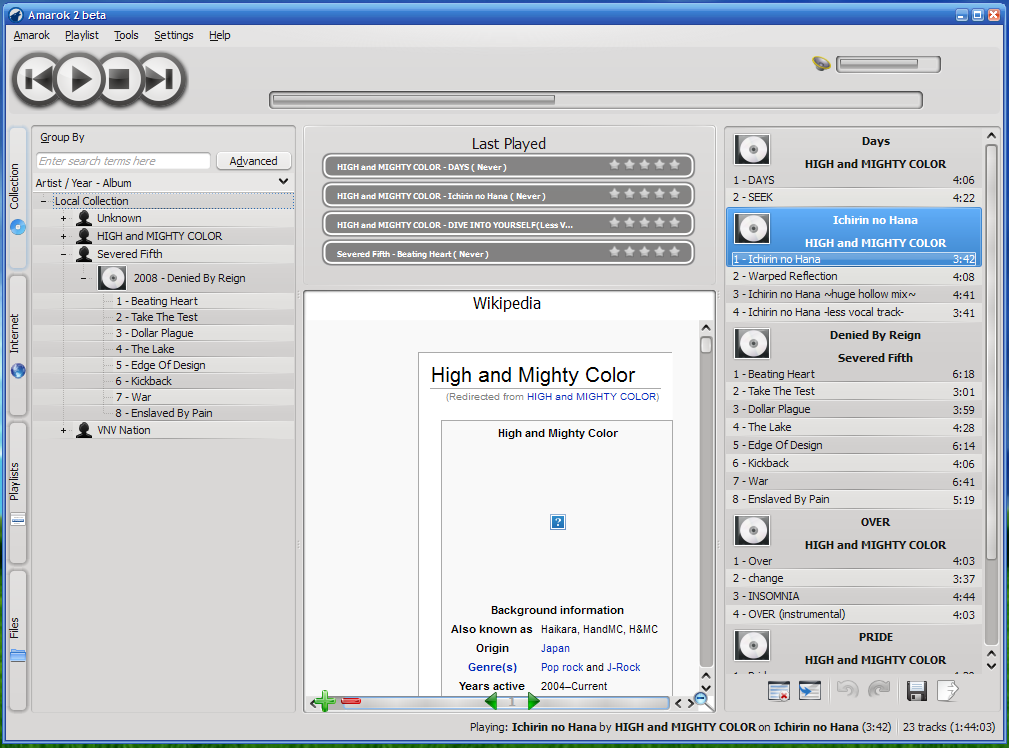1009x748 pixels.
Task: Click the HIGH and MIGHTY COLOR artist icon in tree
Action: coord(84,236)
